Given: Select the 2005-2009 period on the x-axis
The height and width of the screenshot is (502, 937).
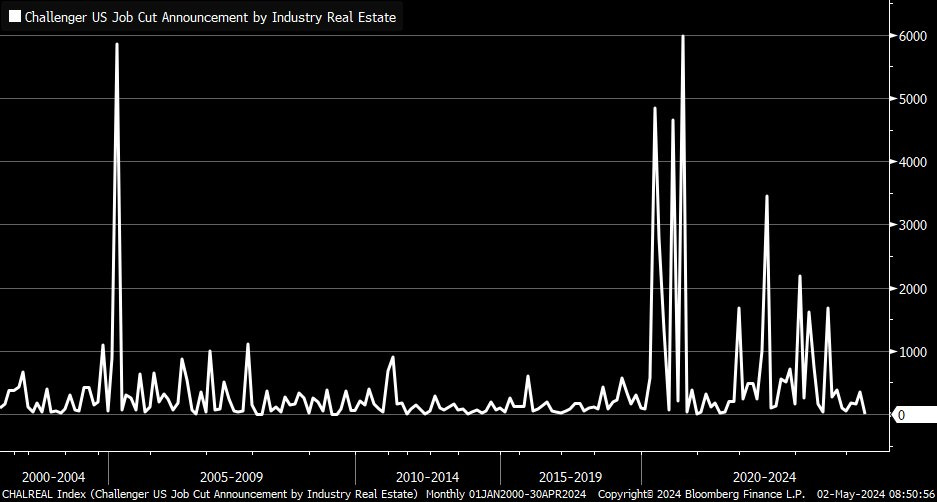Looking at the screenshot, I should [231, 476].
